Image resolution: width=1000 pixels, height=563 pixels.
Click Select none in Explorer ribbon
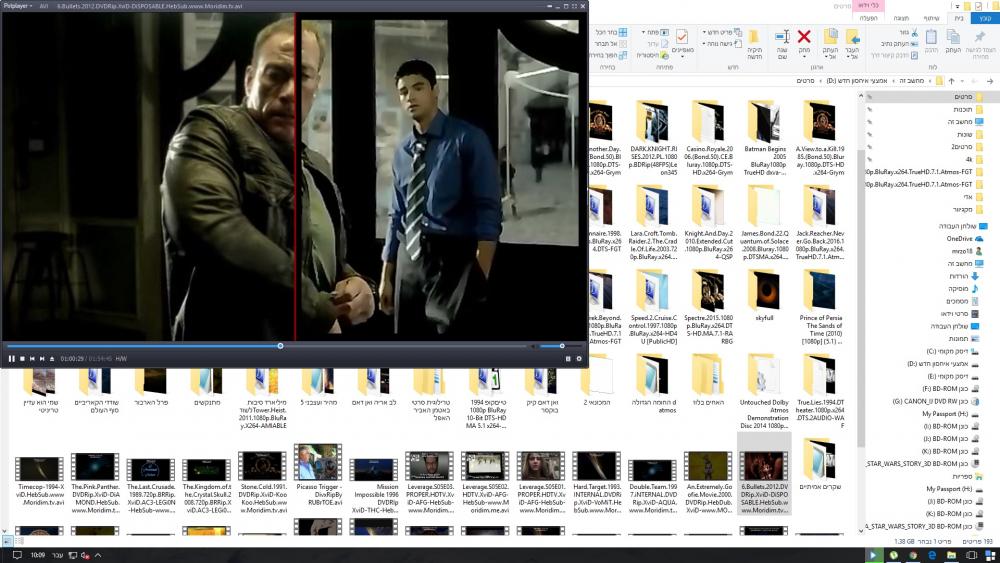pyautogui.click(x=611, y=44)
